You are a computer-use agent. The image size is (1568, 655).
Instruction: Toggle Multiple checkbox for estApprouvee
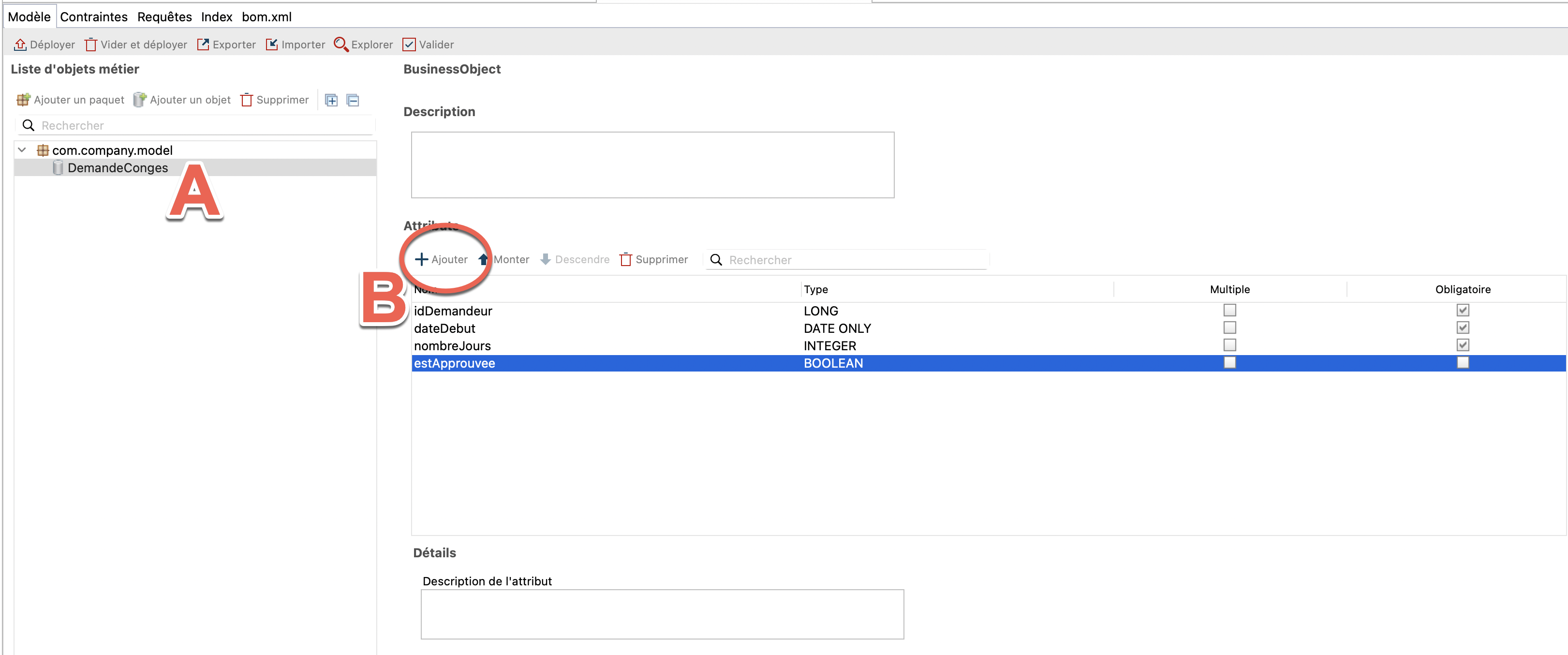tap(1229, 363)
